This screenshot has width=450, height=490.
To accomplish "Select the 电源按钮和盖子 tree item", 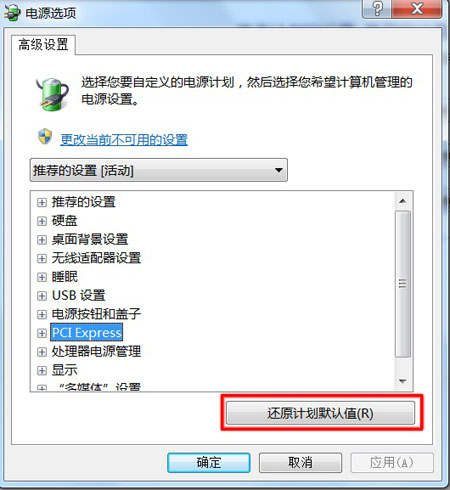I will [96, 314].
